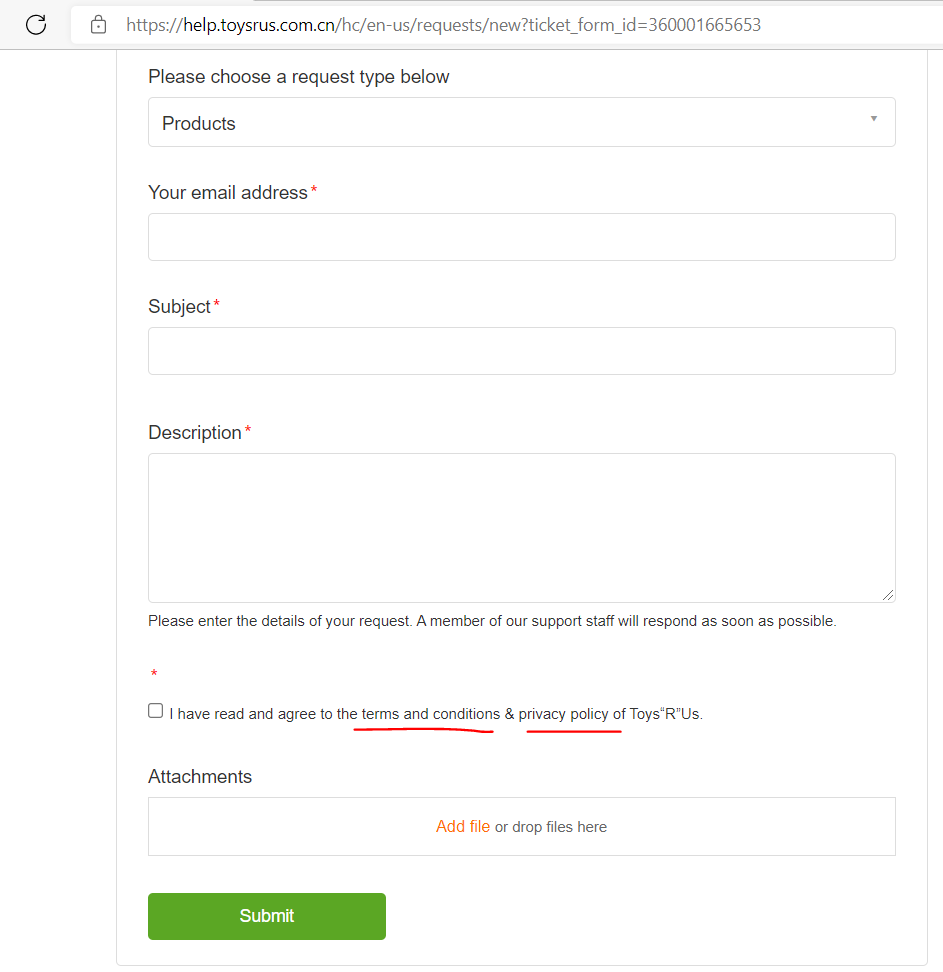Click the resize grip of the Description box
943x972 pixels.
tap(888, 595)
